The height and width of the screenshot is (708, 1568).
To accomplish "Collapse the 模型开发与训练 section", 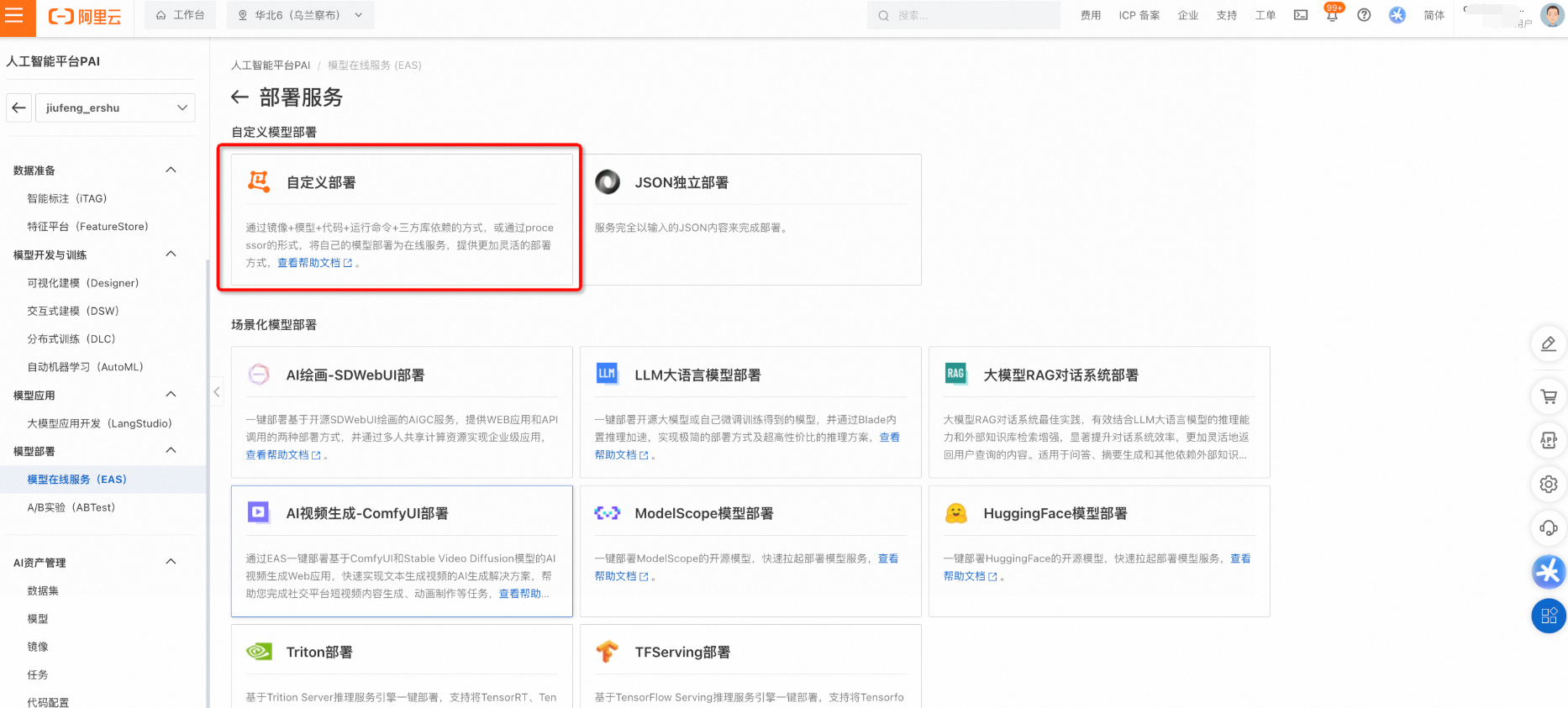I will pyautogui.click(x=171, y=254).
